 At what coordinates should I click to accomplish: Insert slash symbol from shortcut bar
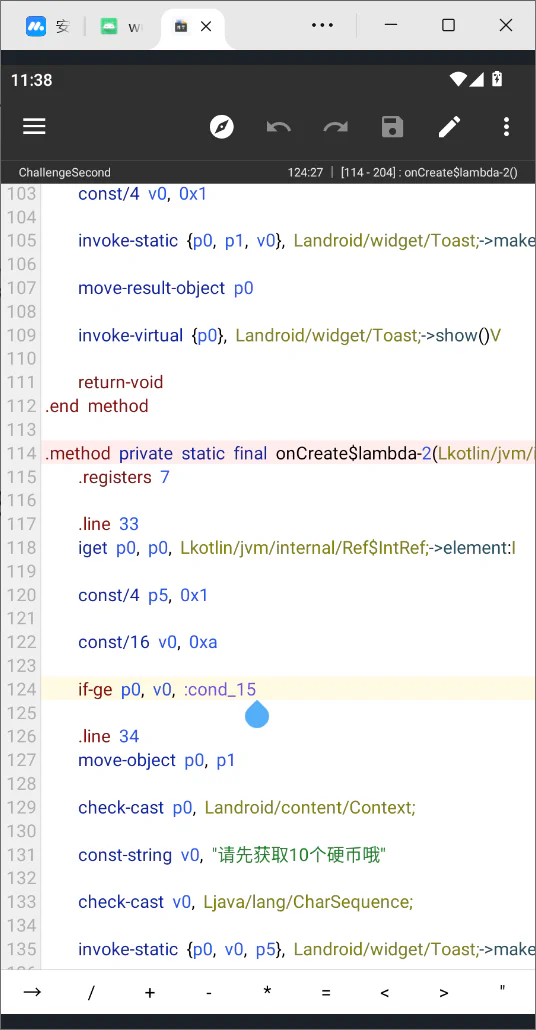click(x=91, y=993)
